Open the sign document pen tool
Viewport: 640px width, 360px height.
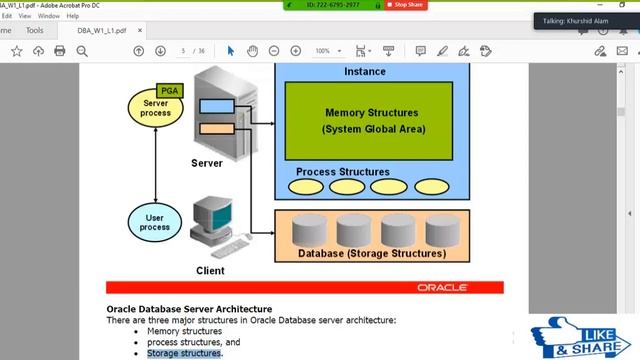[464, 51]
